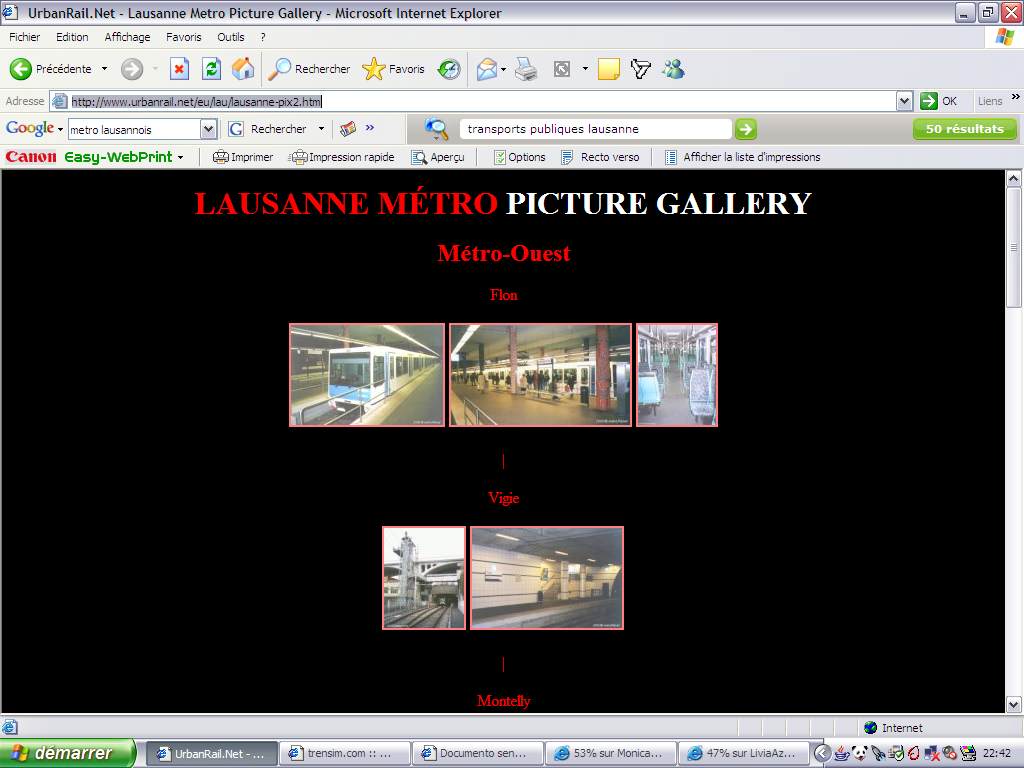
Task: Expand the address bar URL dropdown
Action: [904, 101]
